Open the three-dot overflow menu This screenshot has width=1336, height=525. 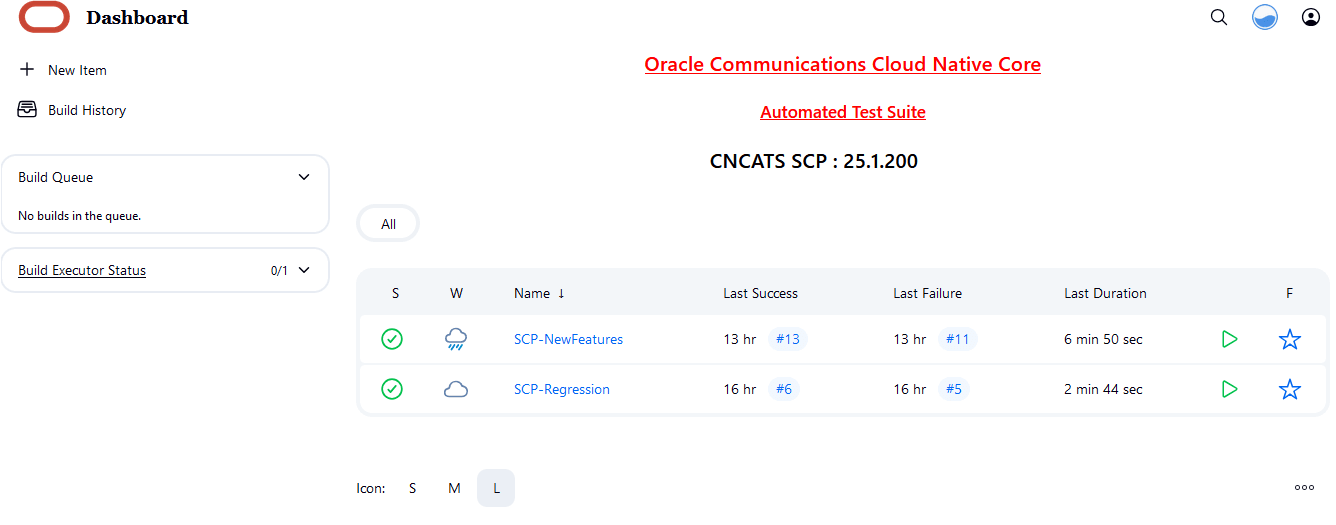pyautogui.click(x=1304, y=488)
